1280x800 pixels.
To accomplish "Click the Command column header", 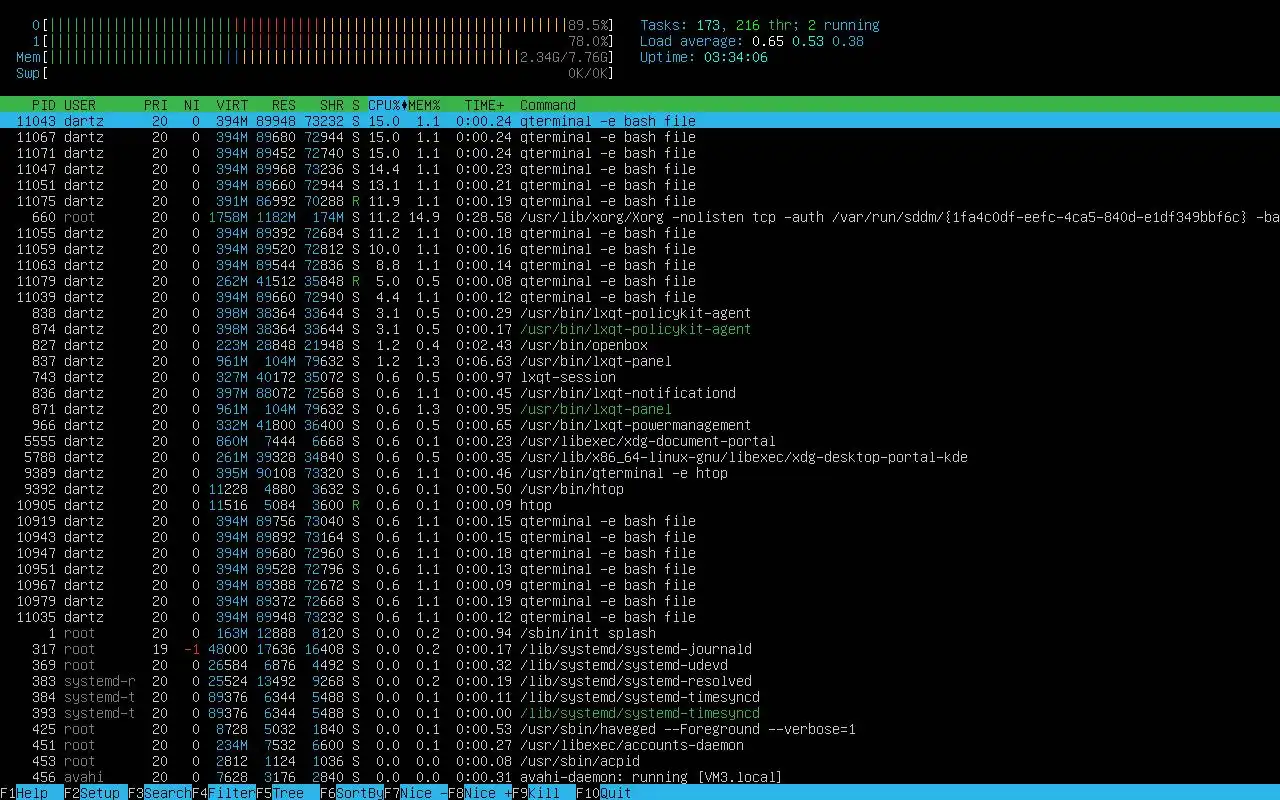I will [x=548, y=105].
